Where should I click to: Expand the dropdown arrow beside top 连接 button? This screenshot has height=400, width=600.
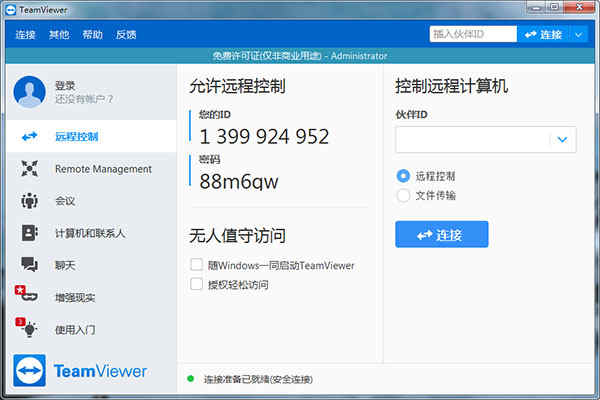[x=579, y=35]
